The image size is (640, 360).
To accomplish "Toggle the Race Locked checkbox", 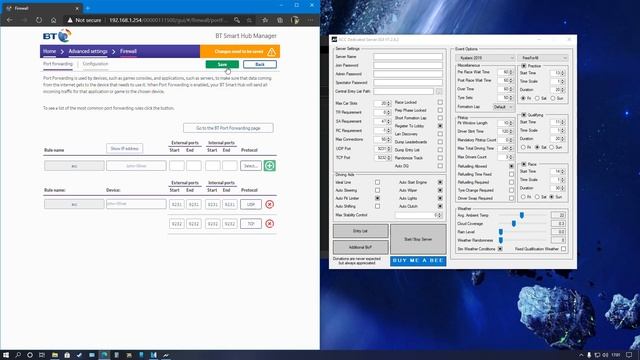I will click(x=440, y=102).
